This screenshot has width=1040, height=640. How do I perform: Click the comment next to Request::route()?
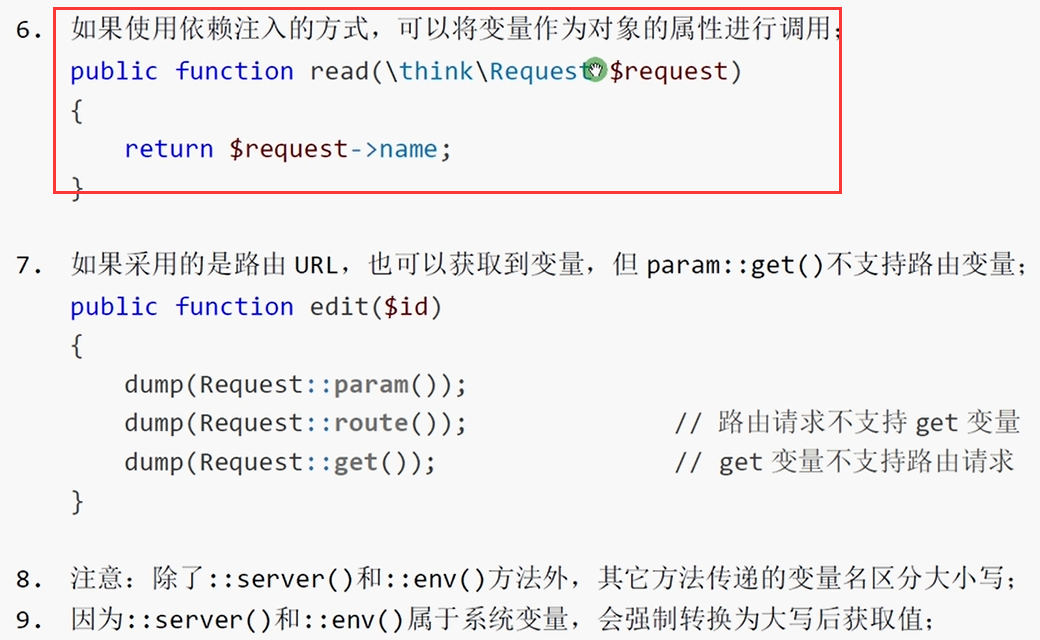(x=847, y=422)
